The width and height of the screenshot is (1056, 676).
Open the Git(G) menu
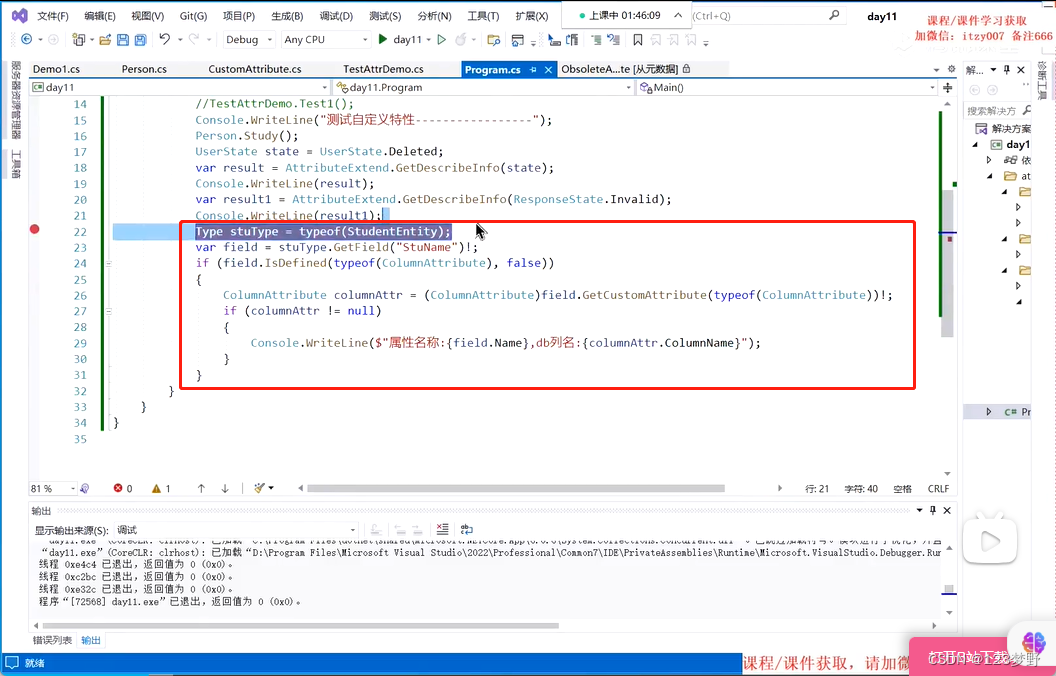[193, 15]
